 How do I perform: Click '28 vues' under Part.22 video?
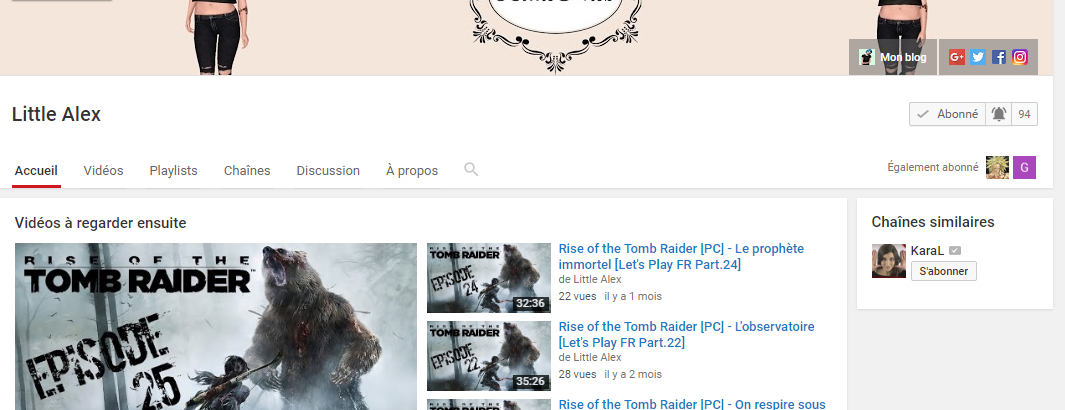tap(577, 375)
